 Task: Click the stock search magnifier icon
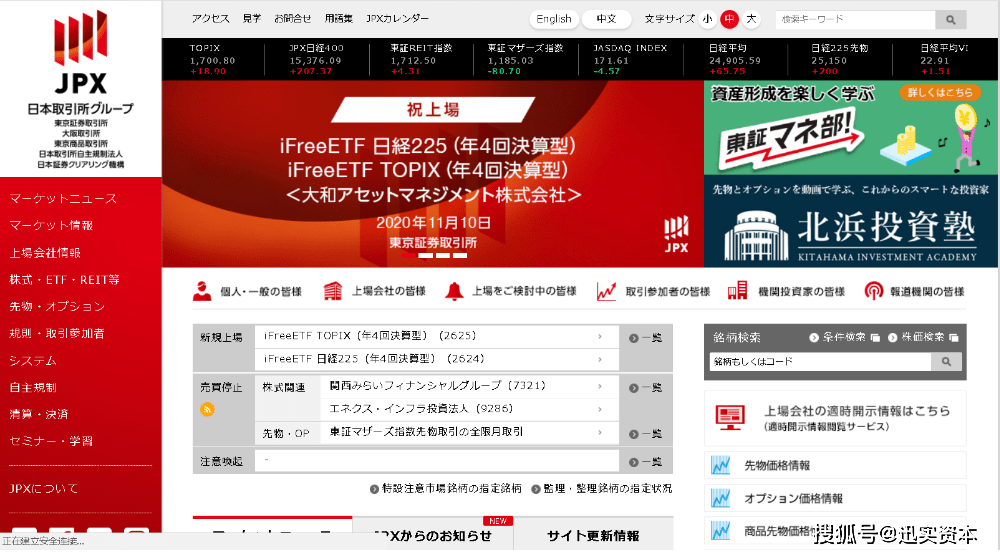(946, 362)
